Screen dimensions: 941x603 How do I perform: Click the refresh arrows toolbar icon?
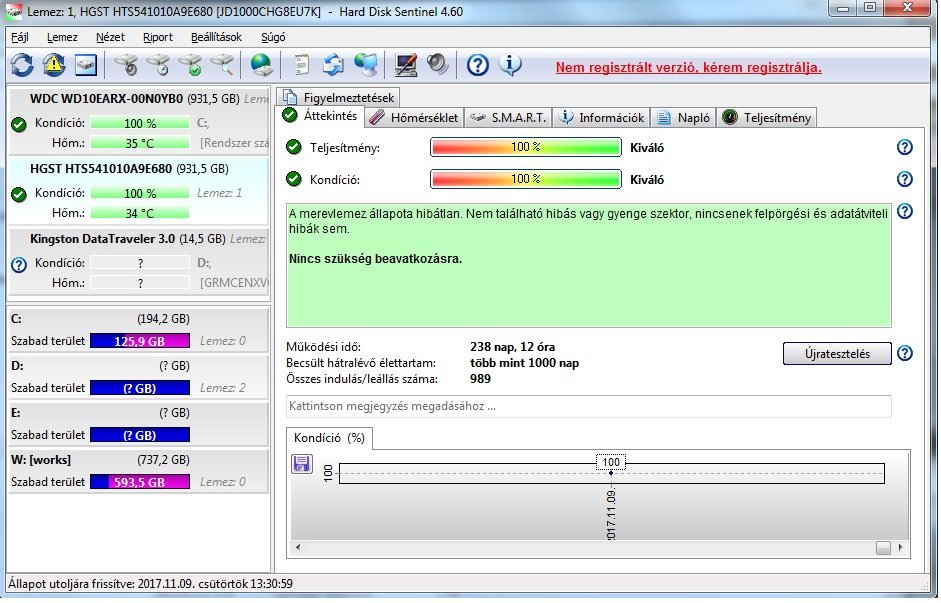click(x=22, y=65)
